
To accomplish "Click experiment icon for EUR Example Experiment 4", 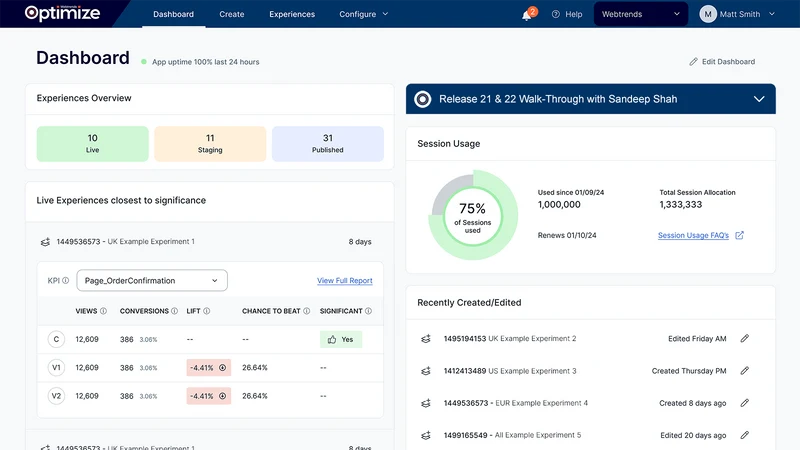I will 426,403.
